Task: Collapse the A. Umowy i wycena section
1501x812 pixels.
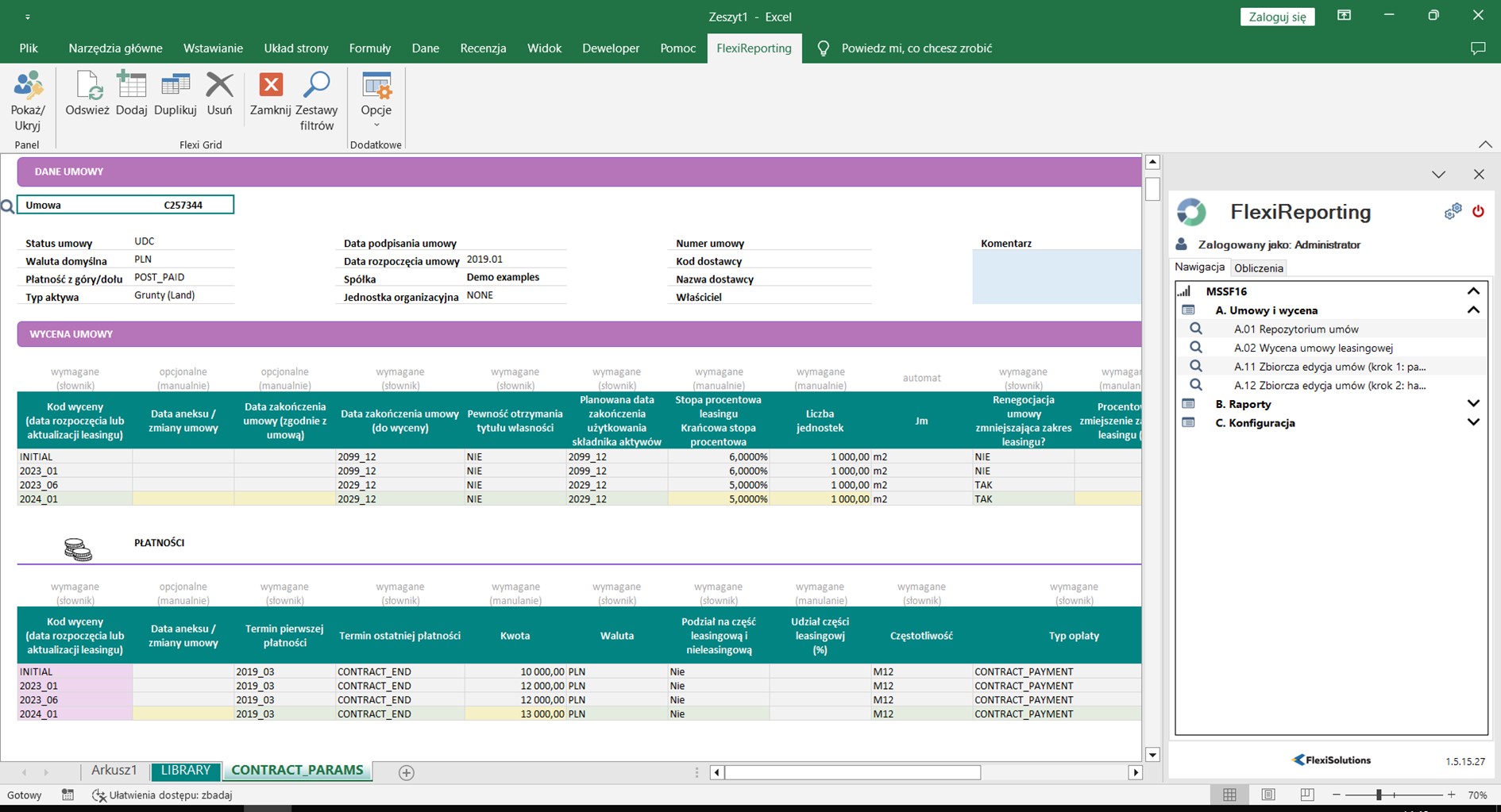Action: pyautogui.click(x=1473, y=310)
